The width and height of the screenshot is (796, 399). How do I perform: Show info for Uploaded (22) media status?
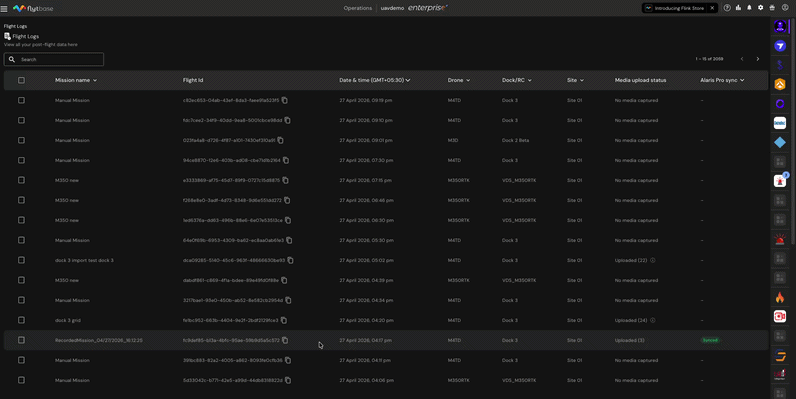pyautogui.click(x=653, y=260)
